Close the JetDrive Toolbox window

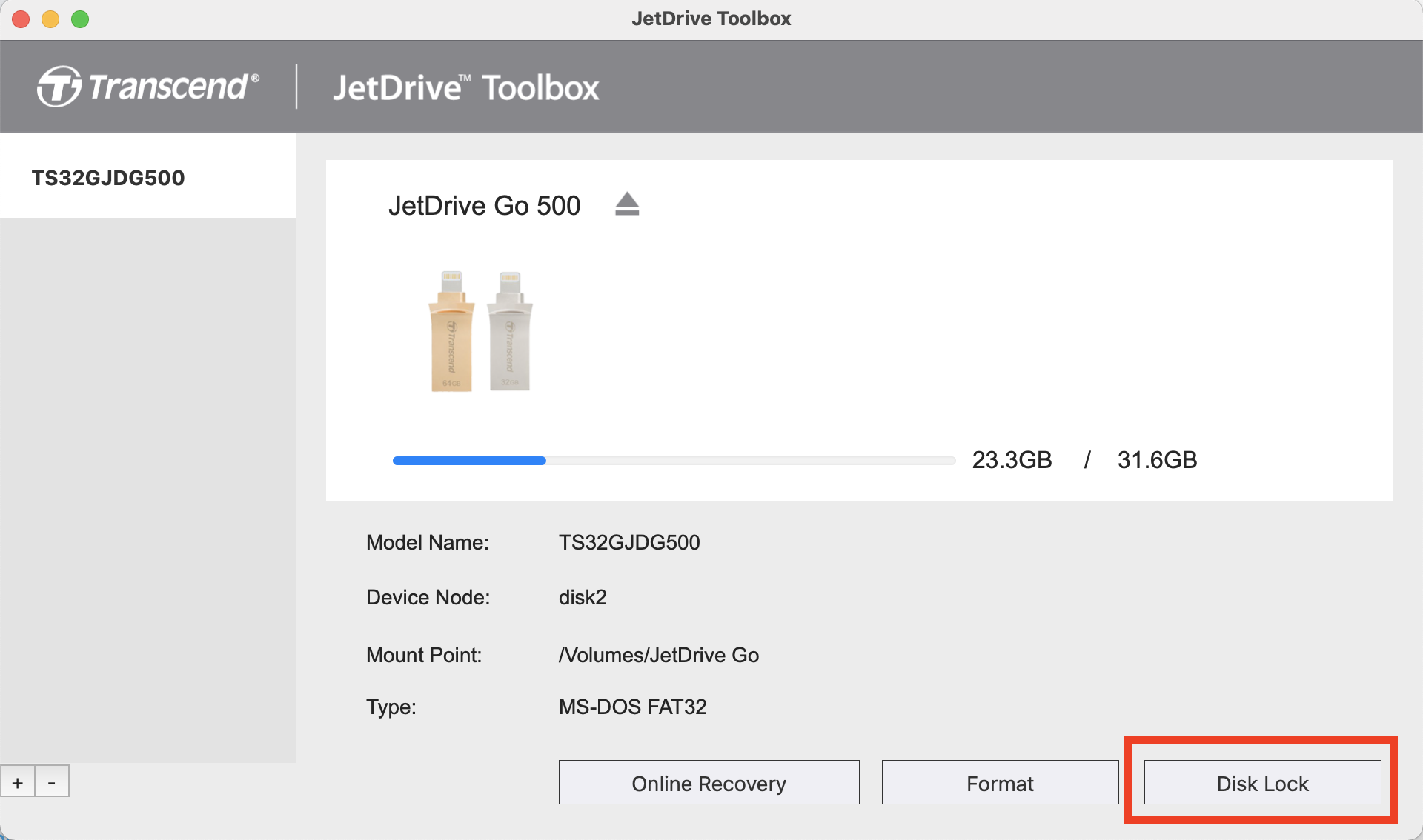pos(21,19)
